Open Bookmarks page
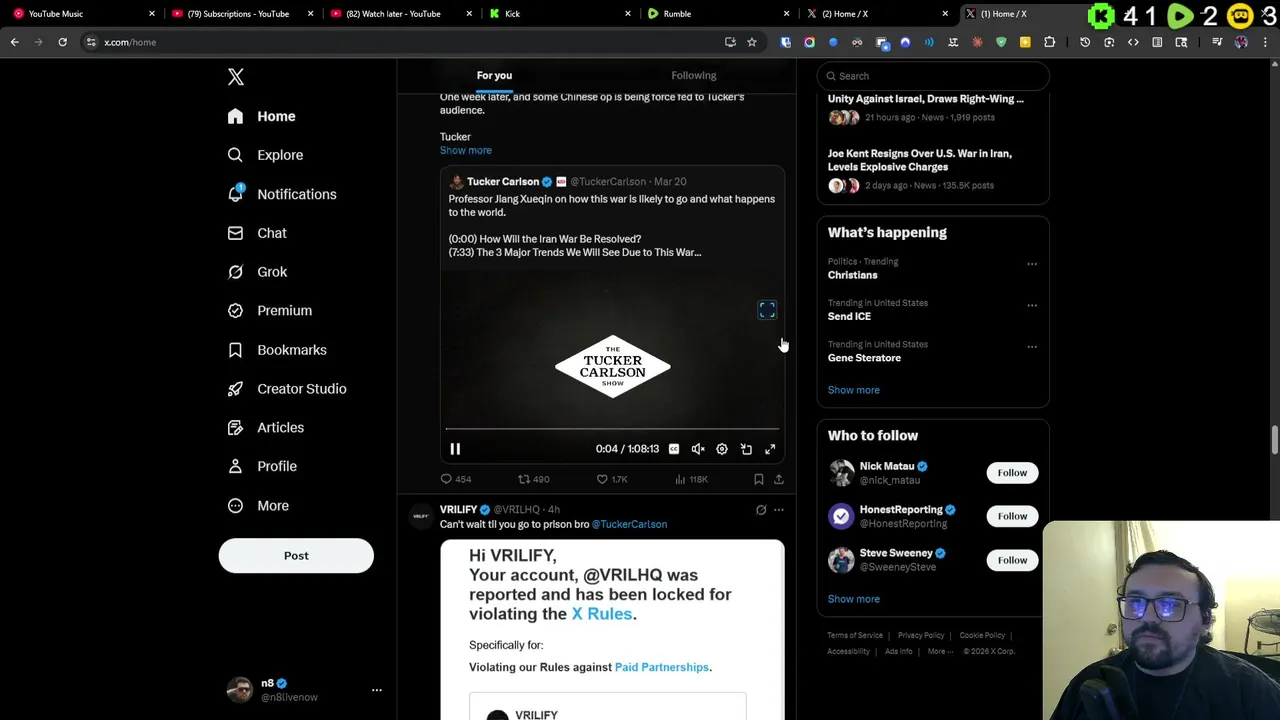Image resolution: width=1280 pixels, height=720 pixels. point(277,350)
